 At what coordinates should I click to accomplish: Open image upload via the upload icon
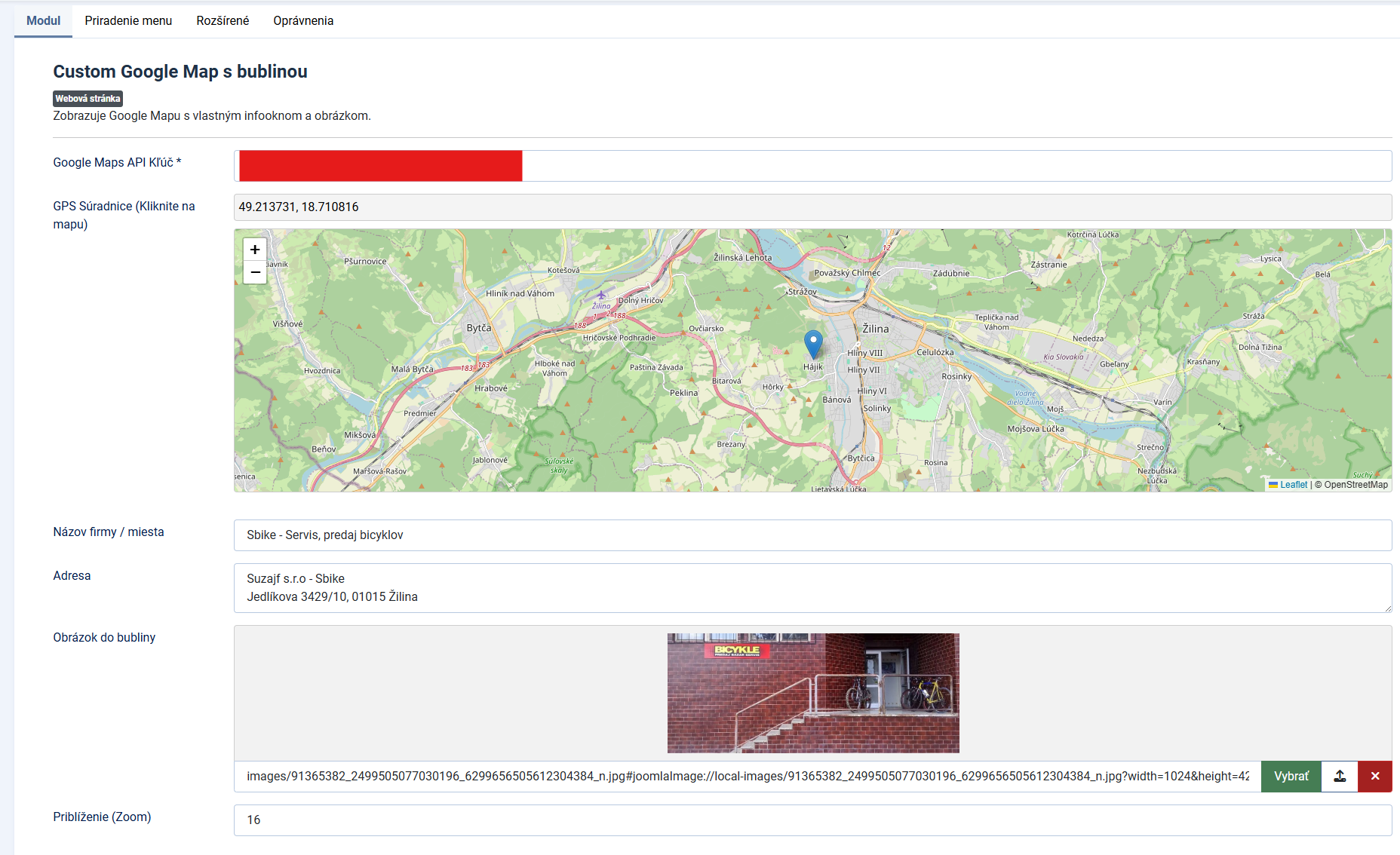tap(1340, 776)
